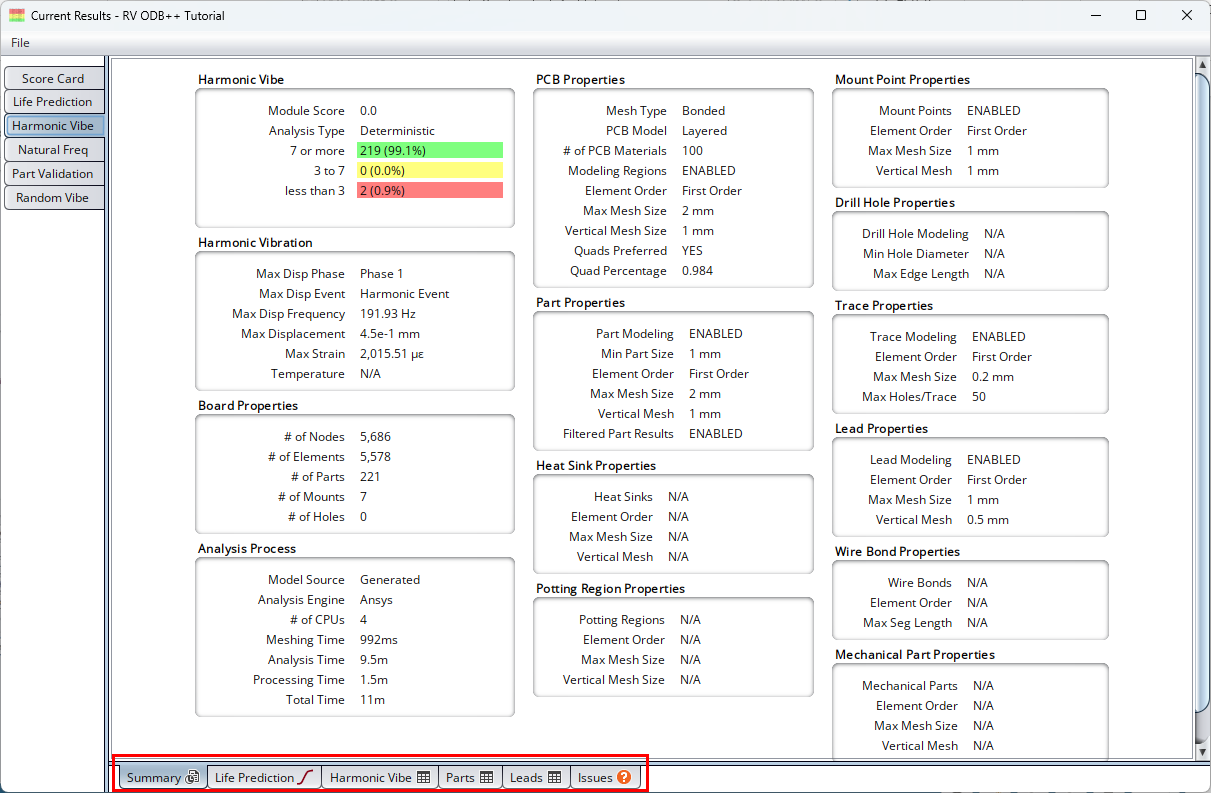The width and height of the screenshot is (1211, 793).
Task: Click the orange question mark Issues icon
Action: (x=624, y=777)
